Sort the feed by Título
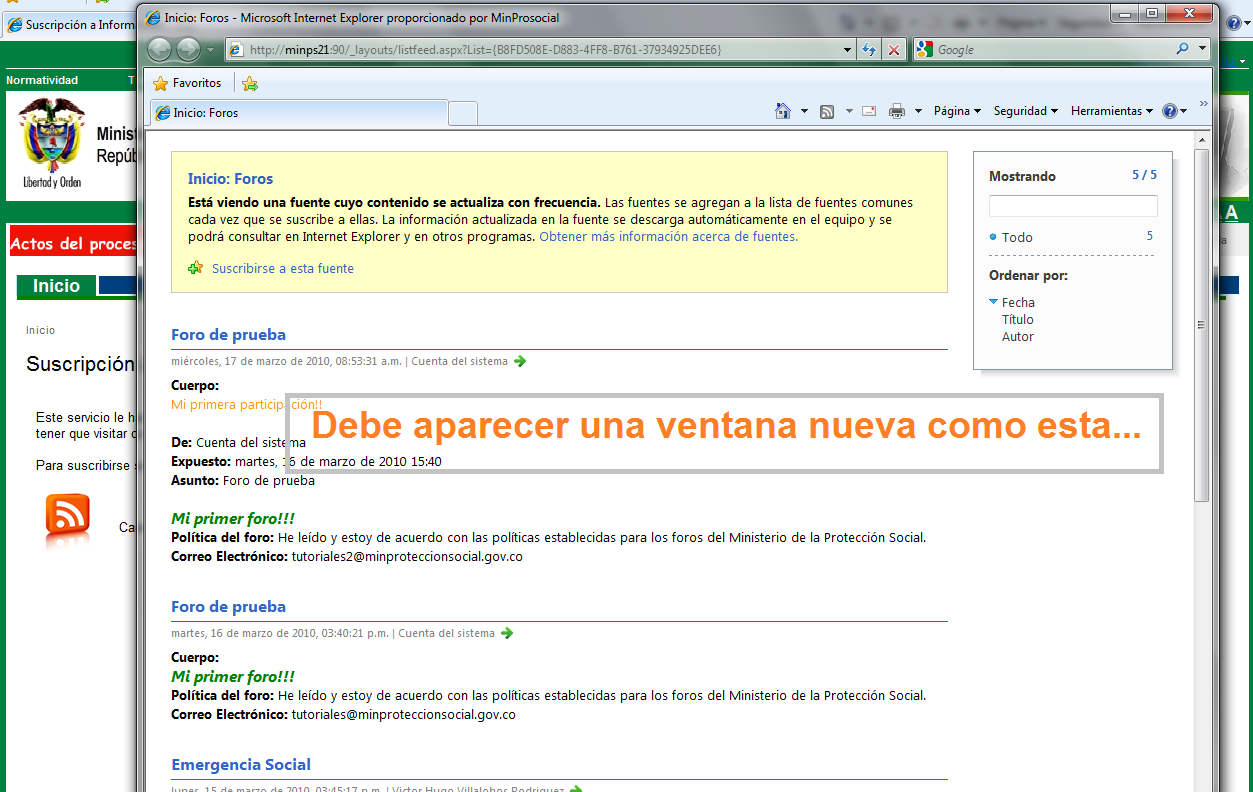 [x=1017, y=320]
